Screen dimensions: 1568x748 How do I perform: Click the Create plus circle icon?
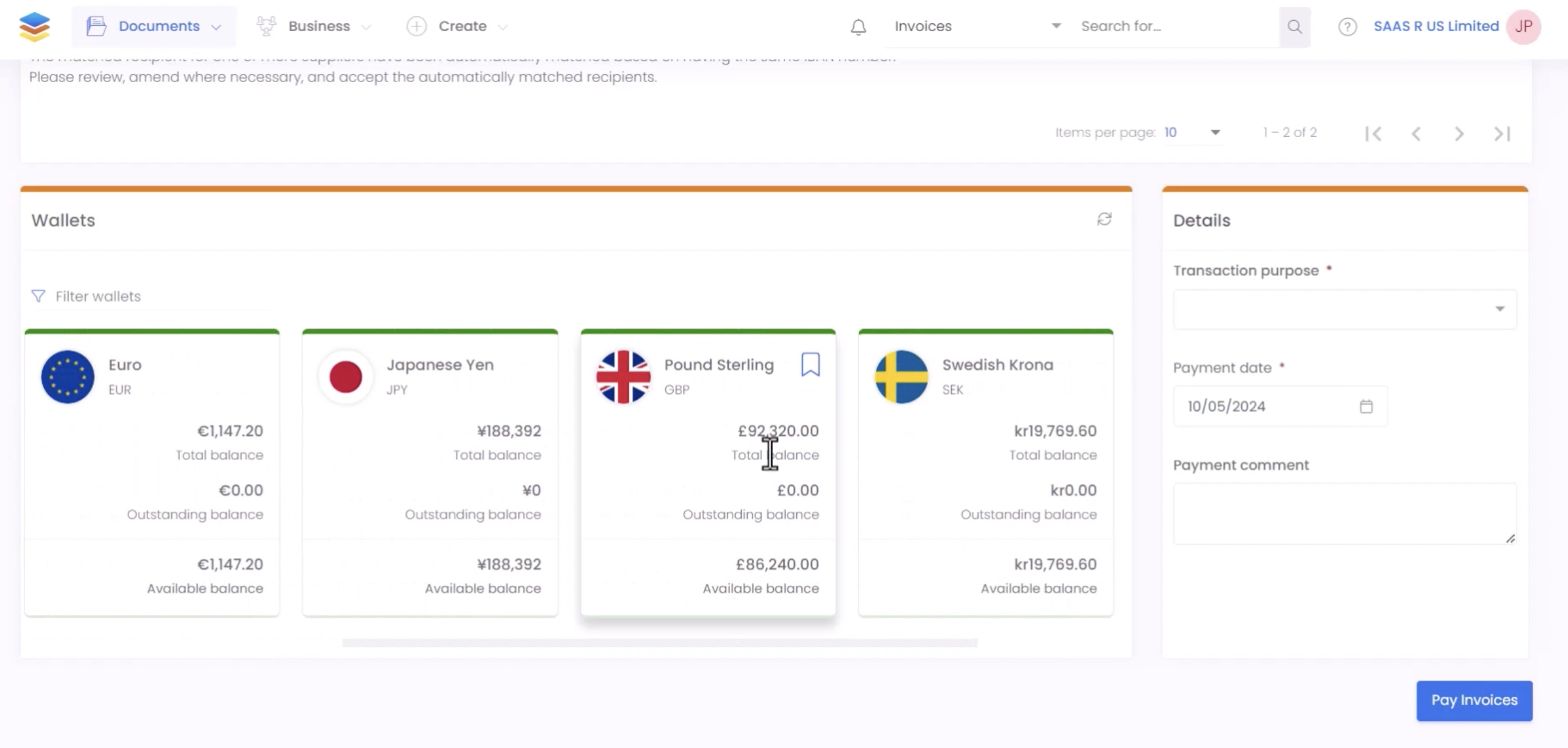click(416, 26)
